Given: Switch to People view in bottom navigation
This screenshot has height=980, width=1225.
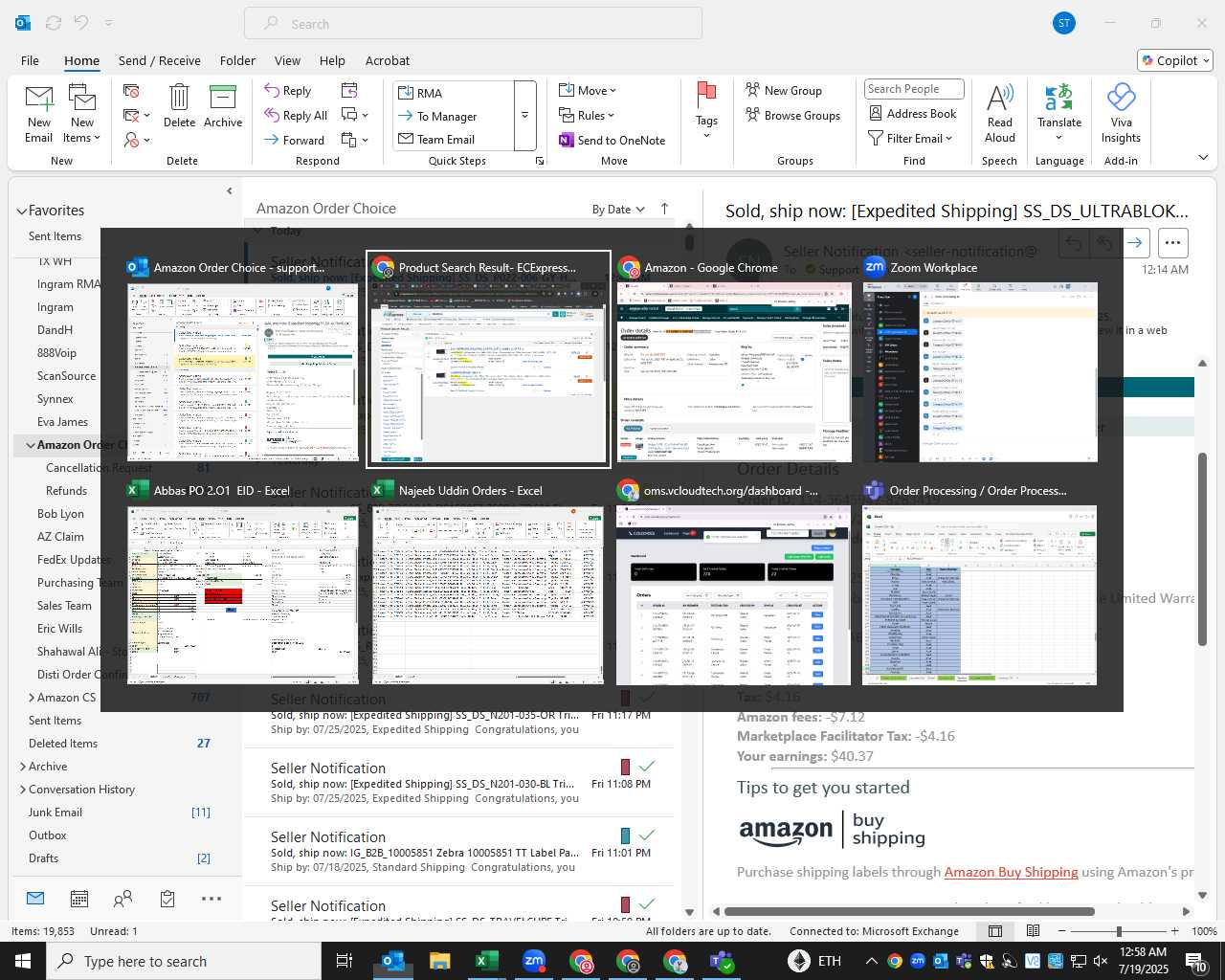Looking at the screenshot, I should [122, 899].
